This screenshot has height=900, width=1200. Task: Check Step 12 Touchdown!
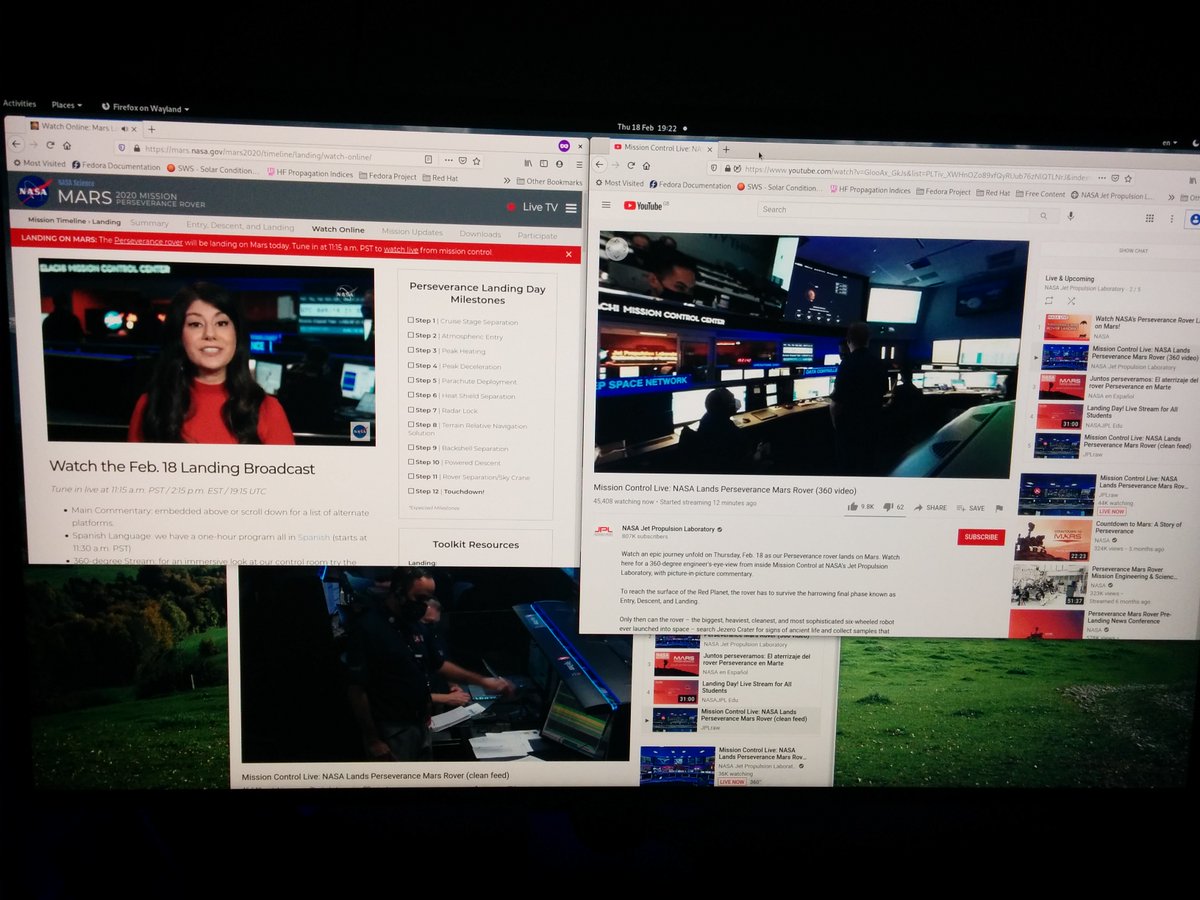410,491
